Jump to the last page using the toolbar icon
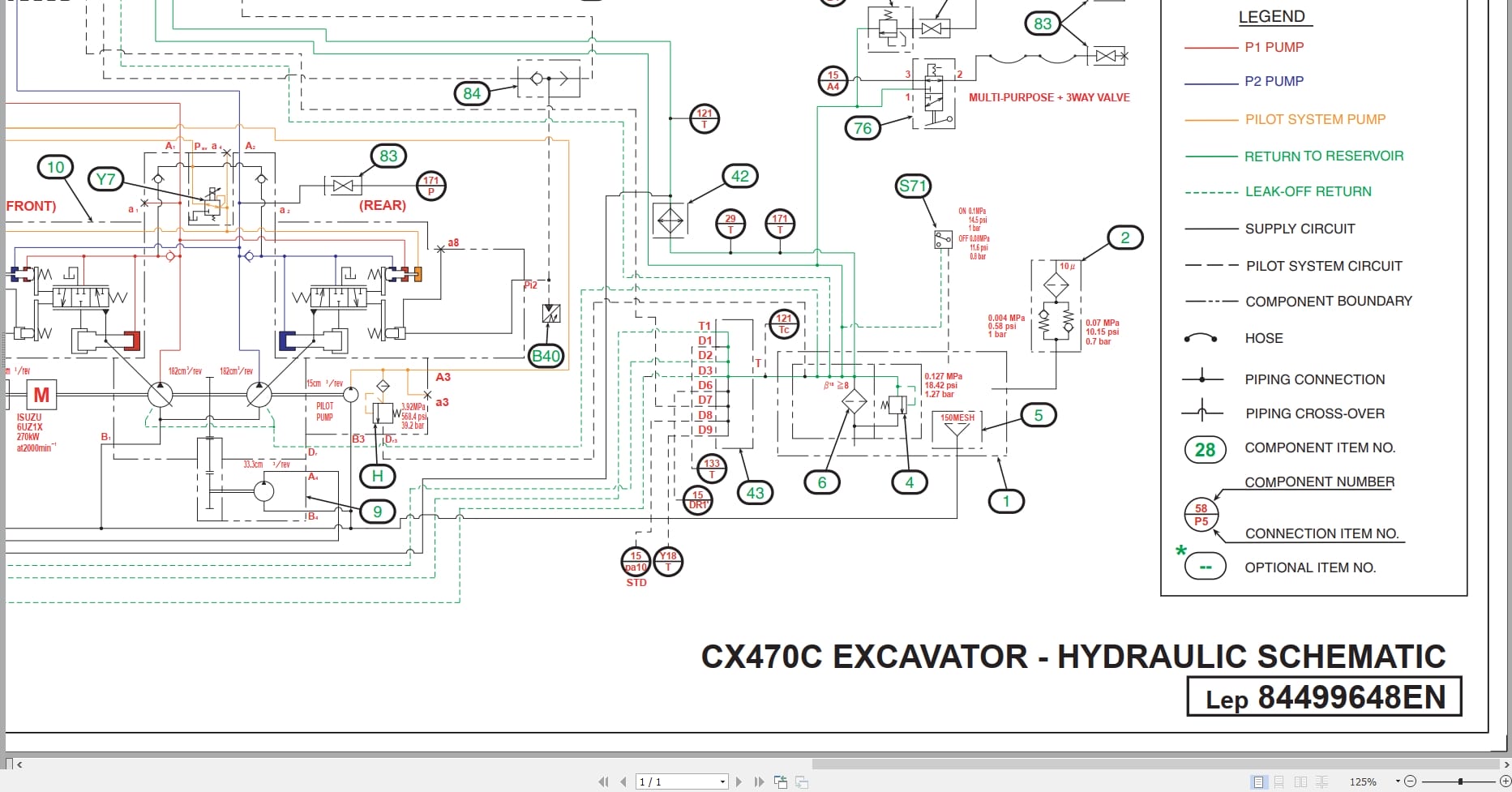This screenshot has width=1512, height=792. tap(758, 781)
